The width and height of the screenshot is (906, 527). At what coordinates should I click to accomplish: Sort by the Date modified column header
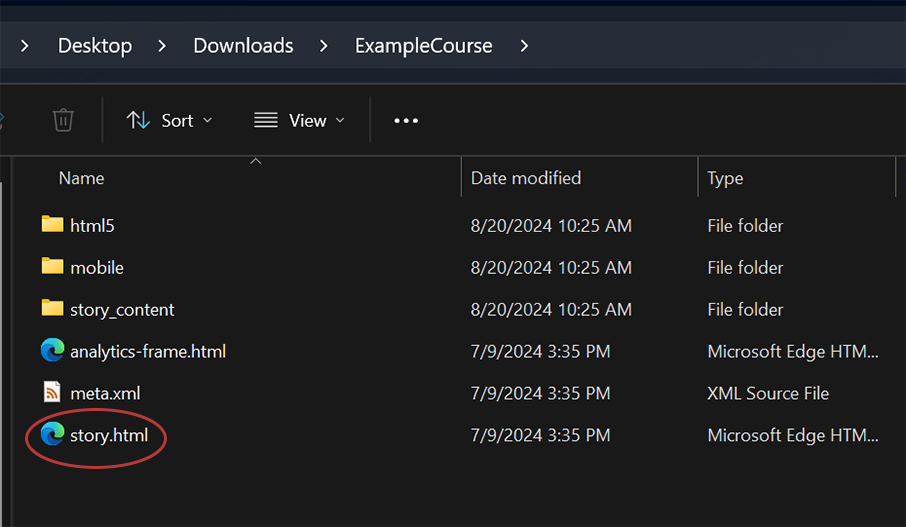click(x=526, y=178)
